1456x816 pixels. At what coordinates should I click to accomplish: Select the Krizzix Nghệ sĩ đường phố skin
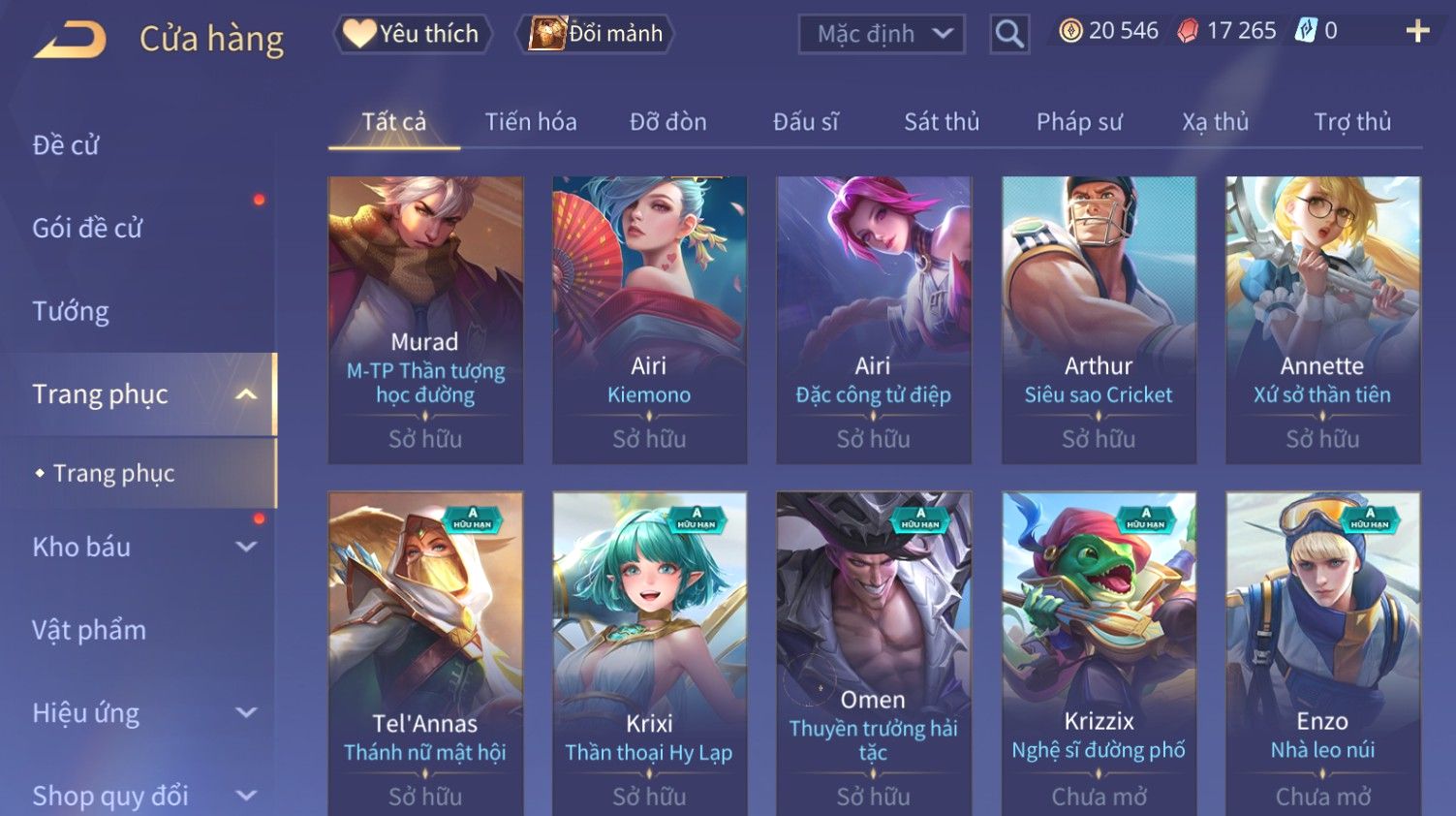point(1099,653)
